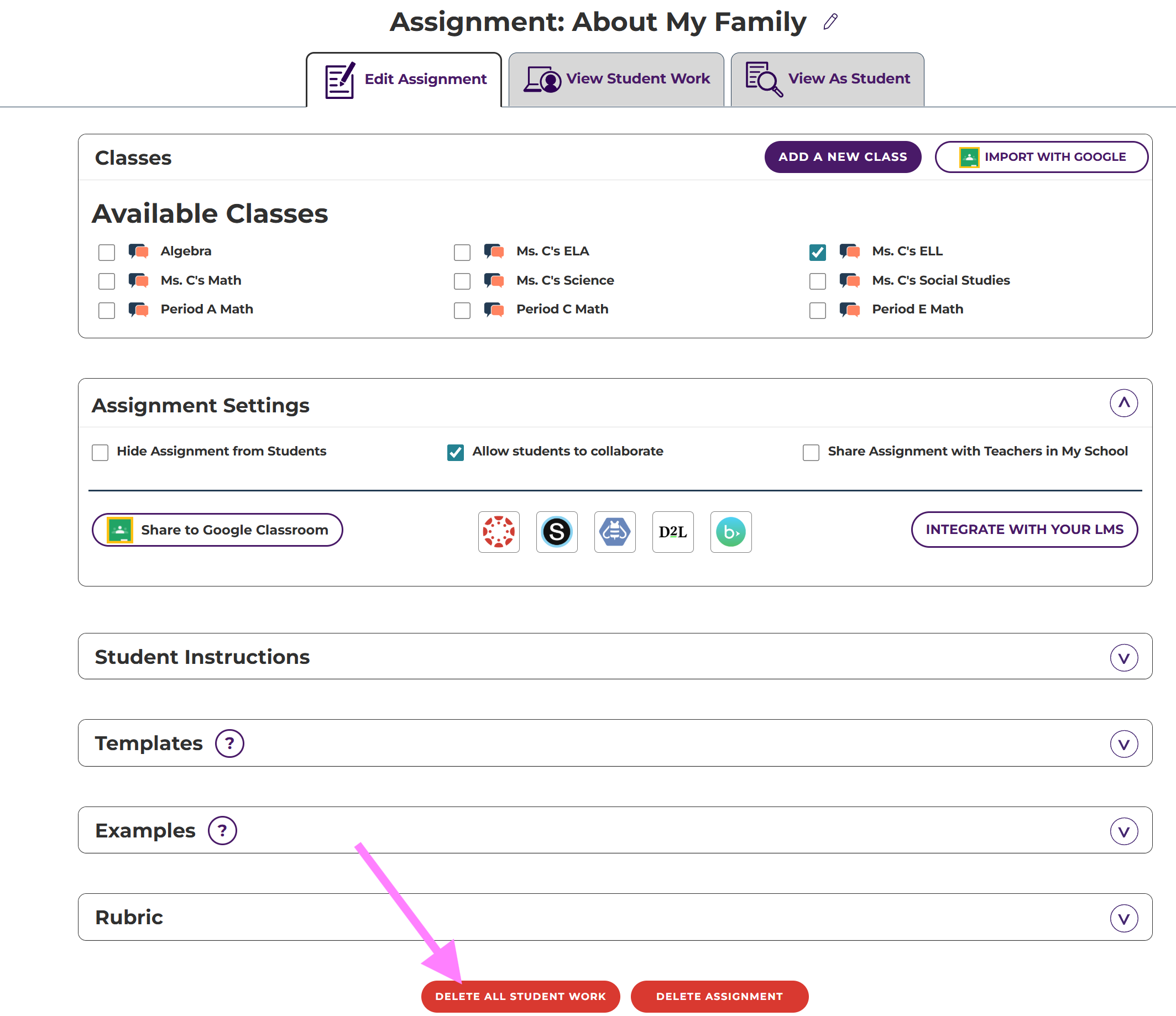Screen dimensions: 1176x1016
Task: Switch to the View Student Work tab
Action: (x=616, y=79)
